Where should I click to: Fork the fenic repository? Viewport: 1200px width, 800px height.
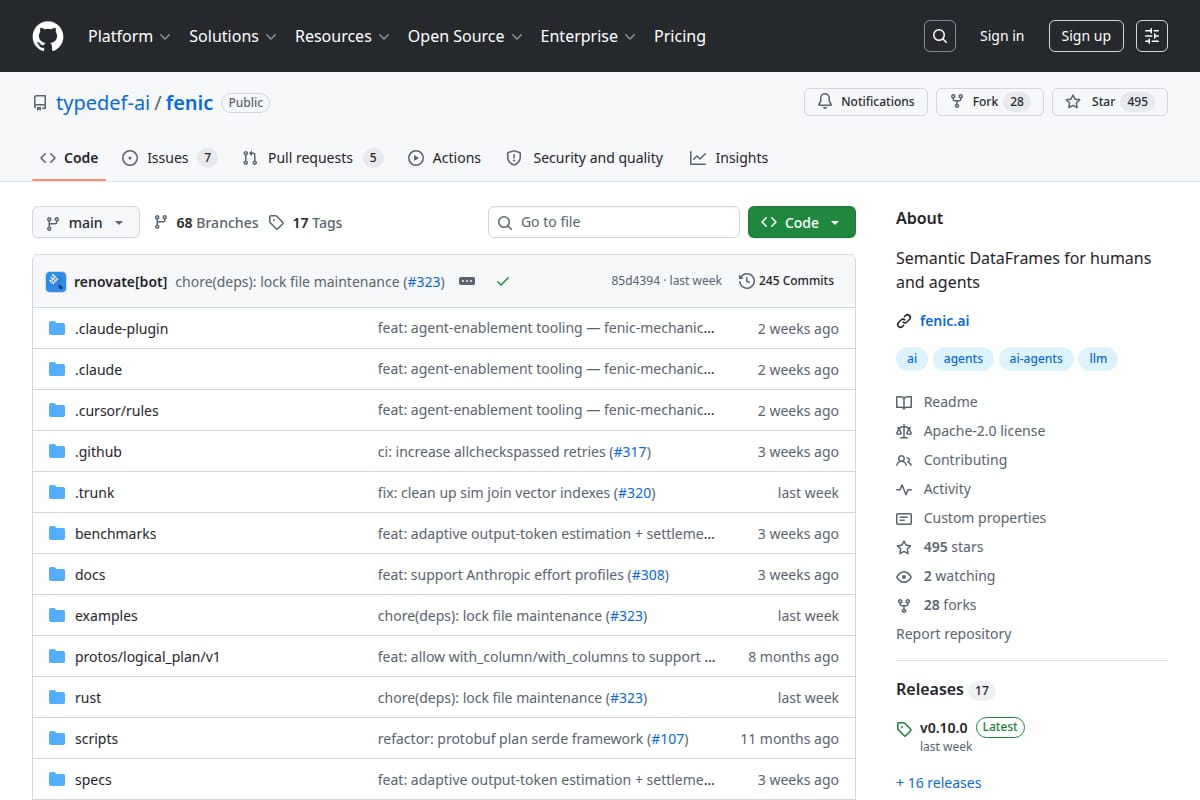pyautogui.click(x=990, y=102)
